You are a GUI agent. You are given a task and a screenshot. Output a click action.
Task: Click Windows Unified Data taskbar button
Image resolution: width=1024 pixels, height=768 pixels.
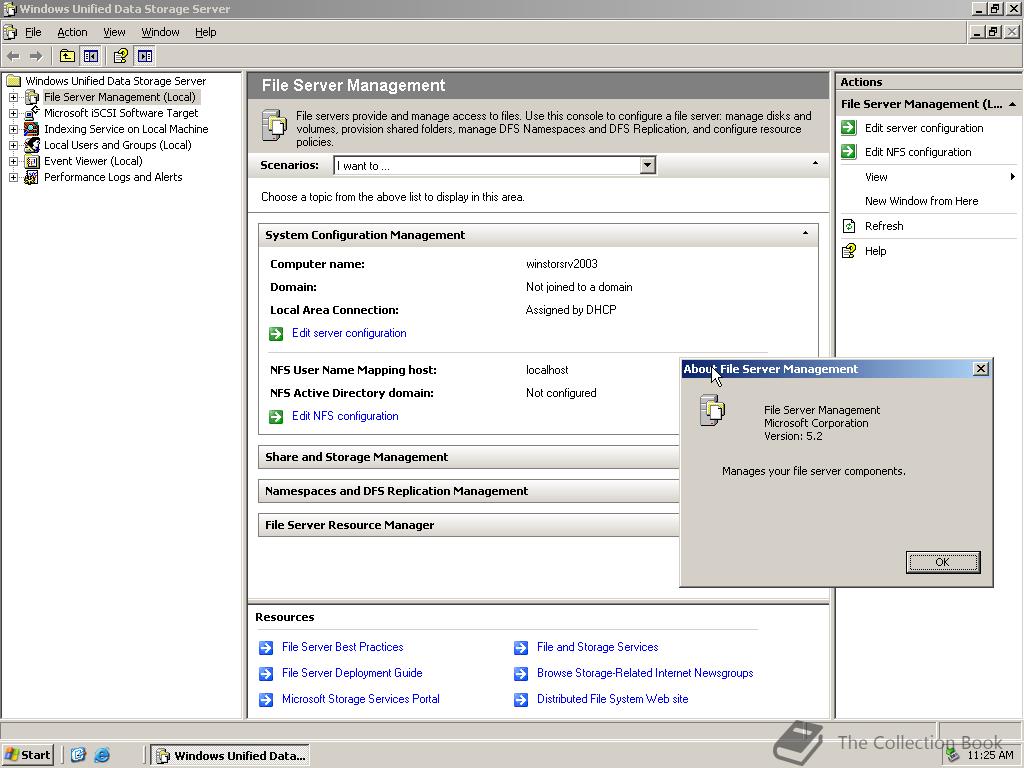[x=230, y=756]
